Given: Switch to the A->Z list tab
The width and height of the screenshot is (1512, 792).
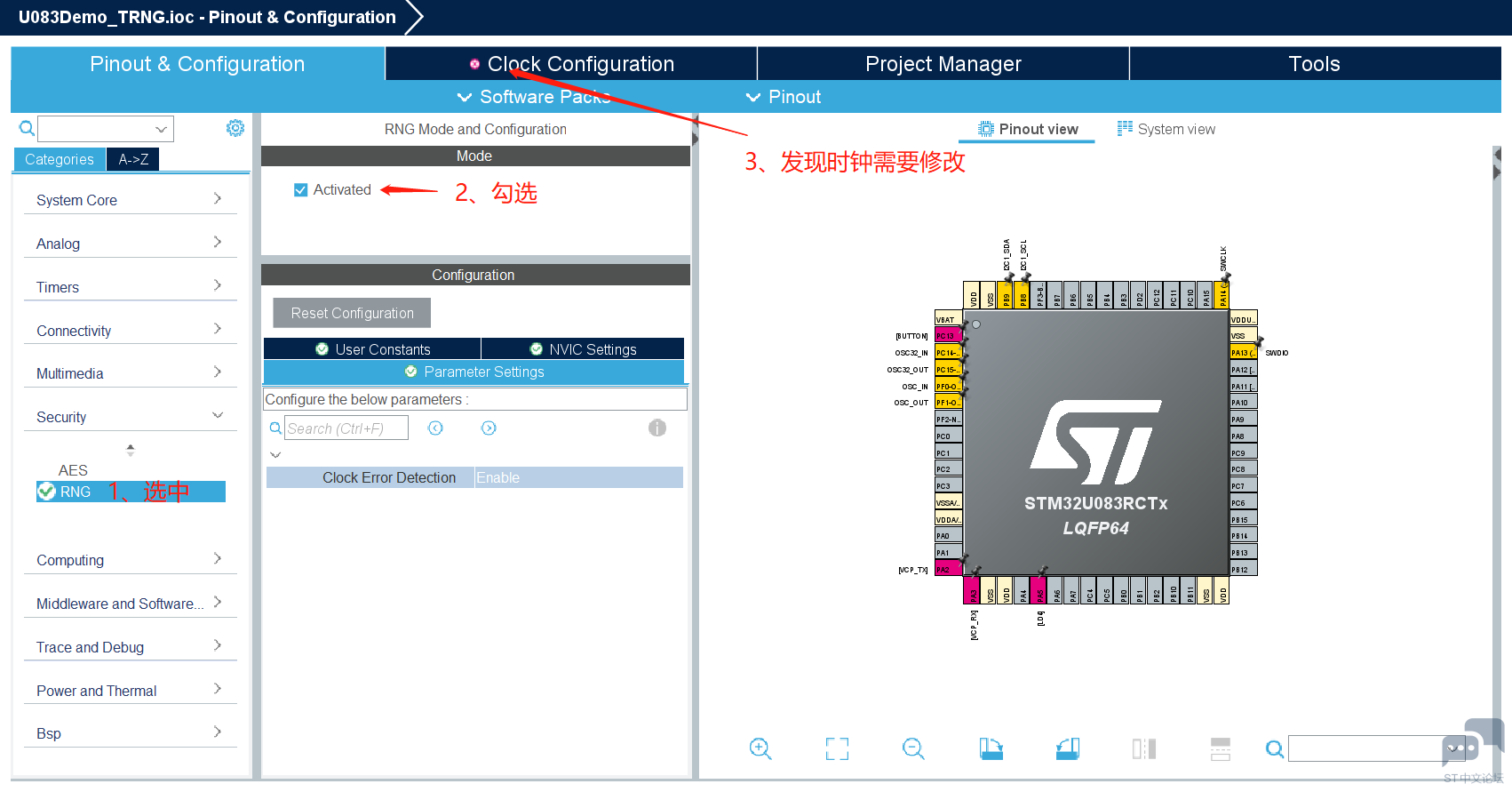Looking at the screenshot, I should 133,159.
